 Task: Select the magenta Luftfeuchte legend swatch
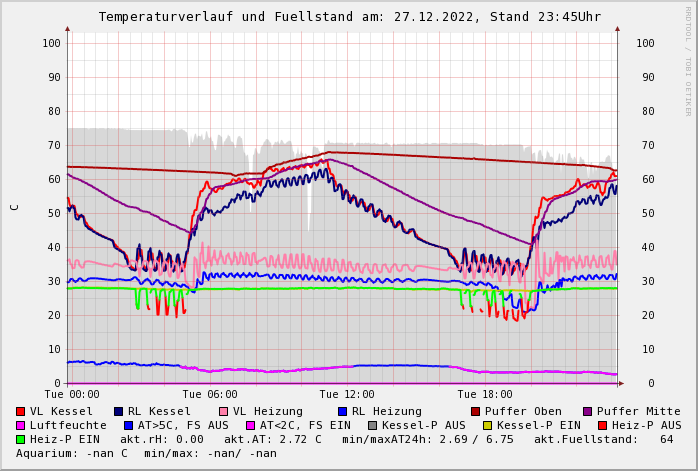click(x=20, y=425)
